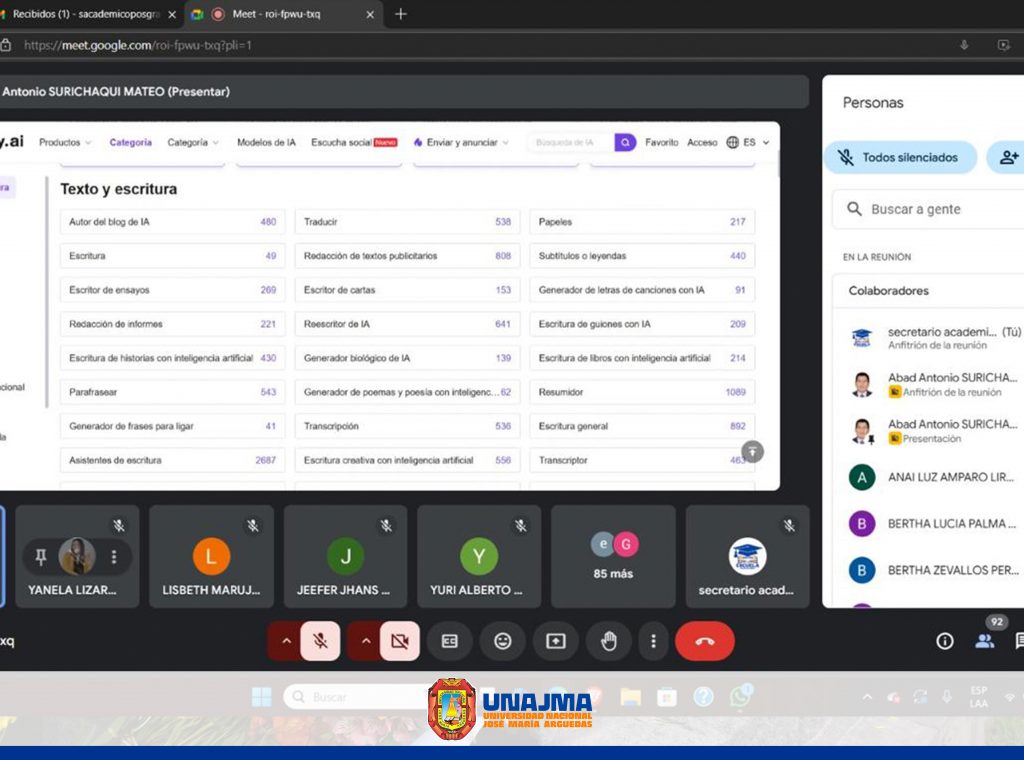Open the Transcripción category
The height and width of the screenshot is (760, 1024).
point(408,426)
